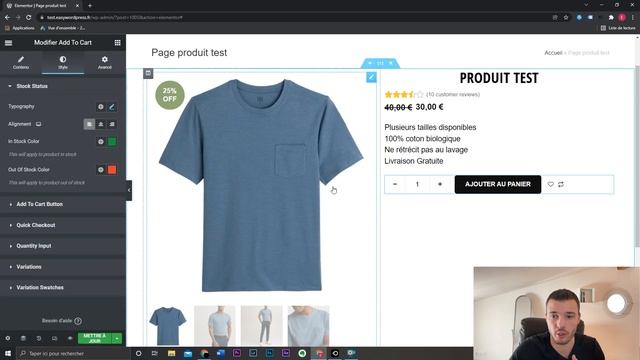Expand the Variations section
The height and width of the screenshot is (360, 640).
coord(63,267)
